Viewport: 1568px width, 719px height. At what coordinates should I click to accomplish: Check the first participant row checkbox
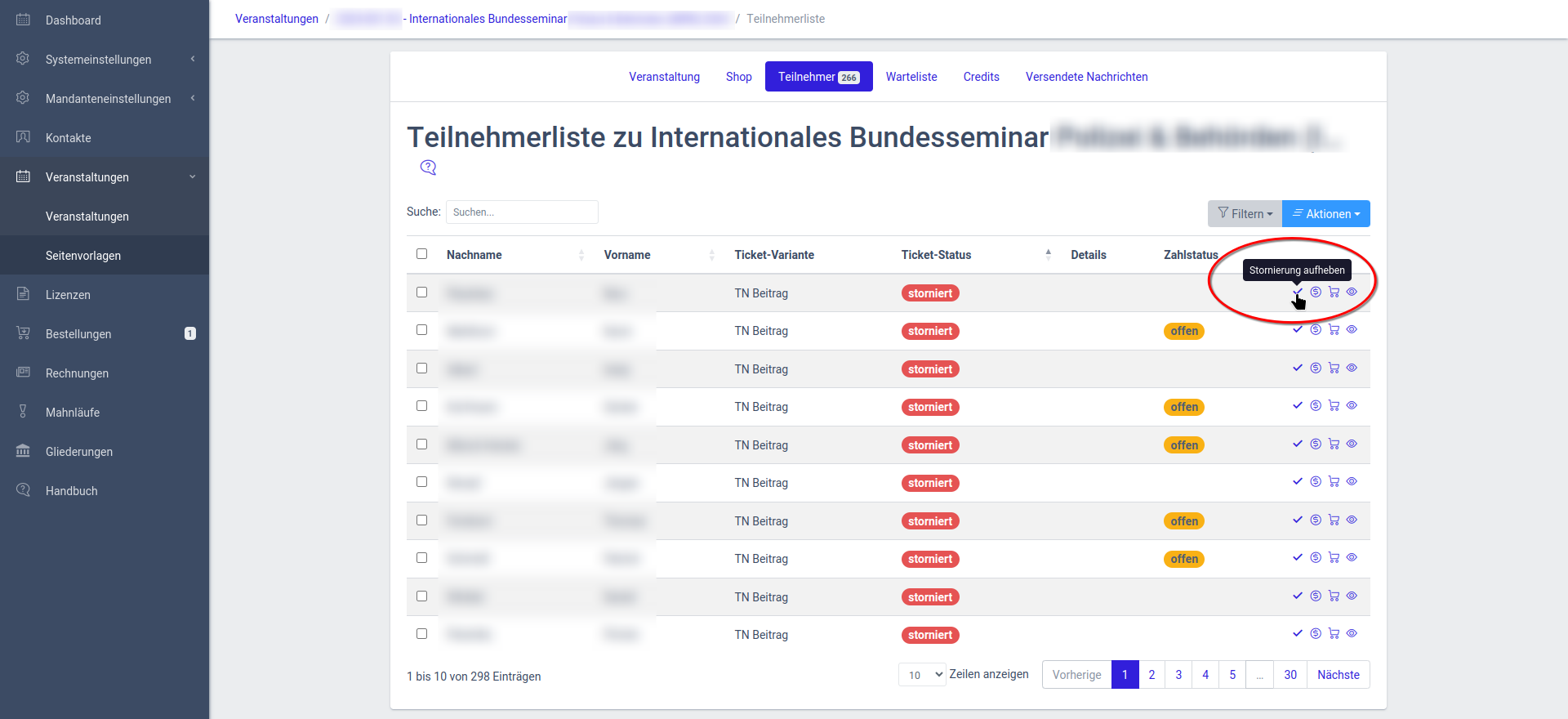(x=421, y=293)
